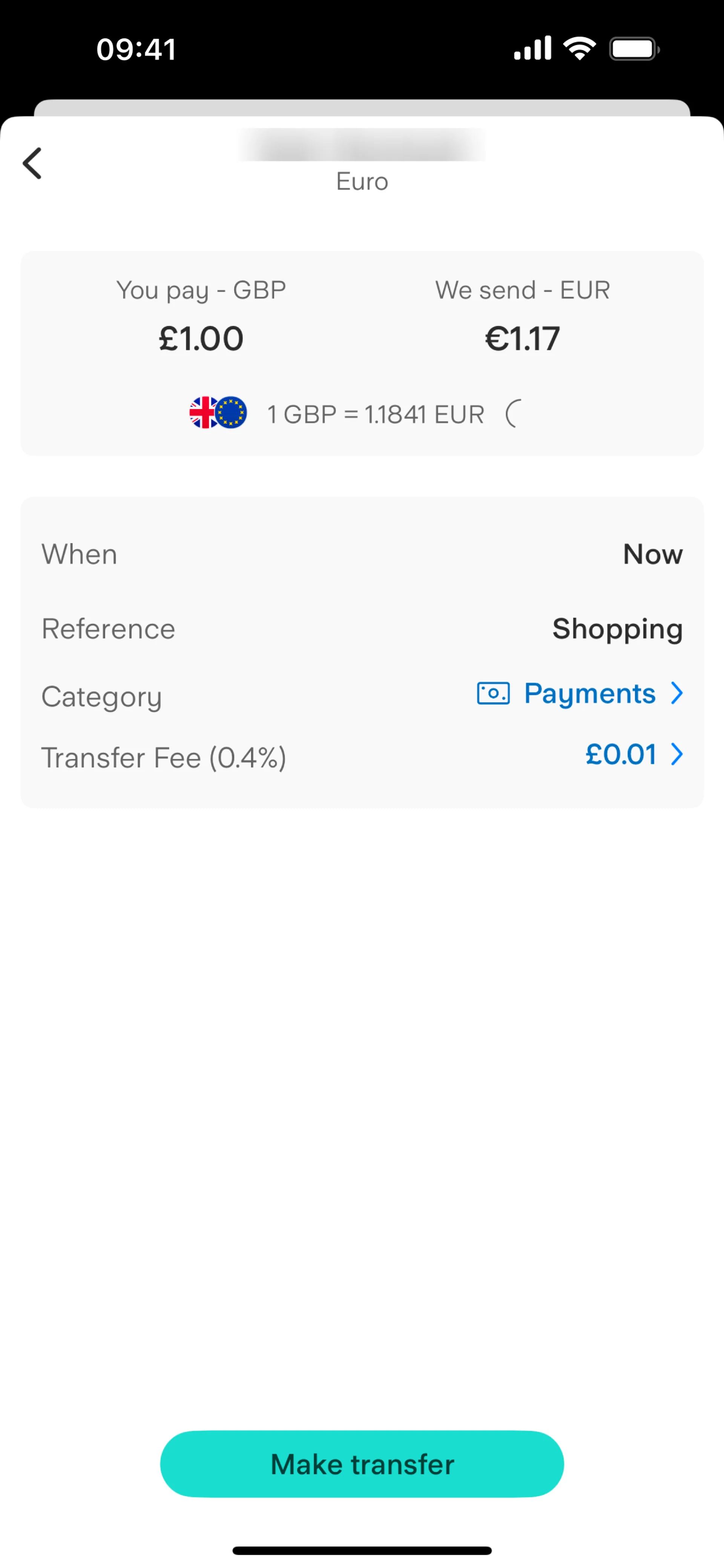Tap the home indicator bar
This screenshot has width=724, height=1568.
click(x=362, y=1550)
